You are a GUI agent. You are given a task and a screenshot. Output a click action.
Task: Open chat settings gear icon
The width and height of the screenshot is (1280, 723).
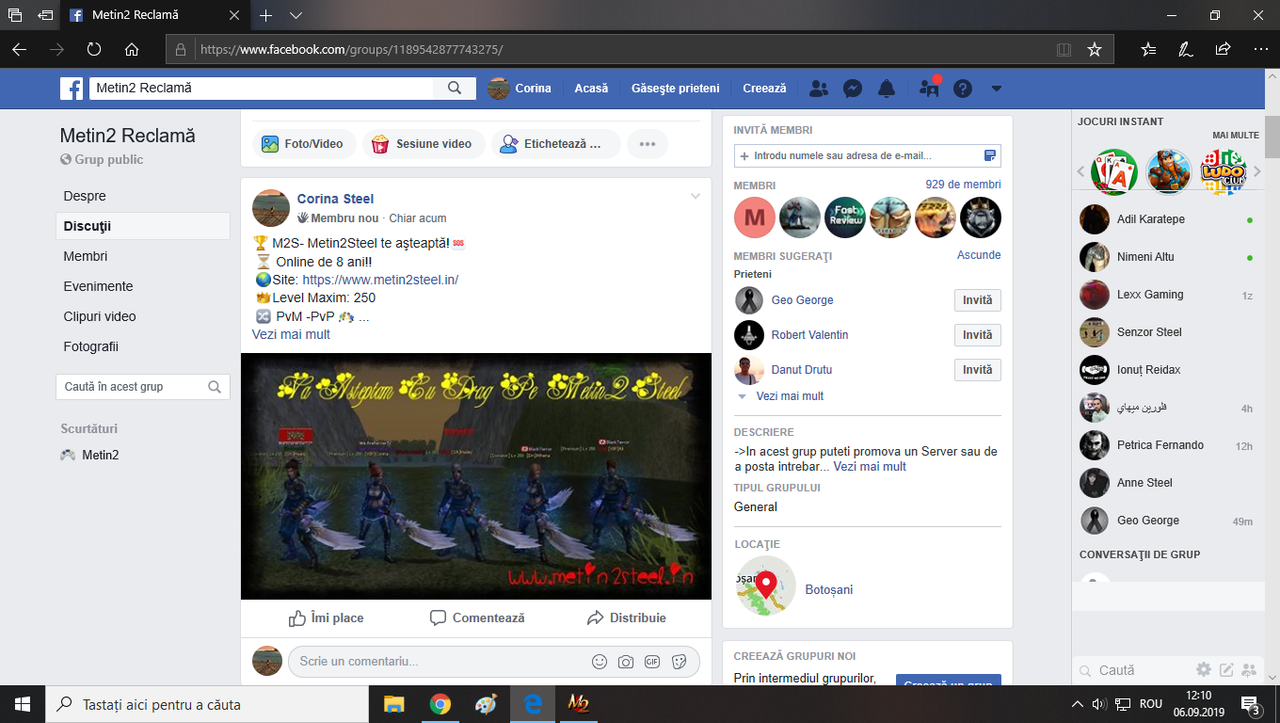point(1204,670)
